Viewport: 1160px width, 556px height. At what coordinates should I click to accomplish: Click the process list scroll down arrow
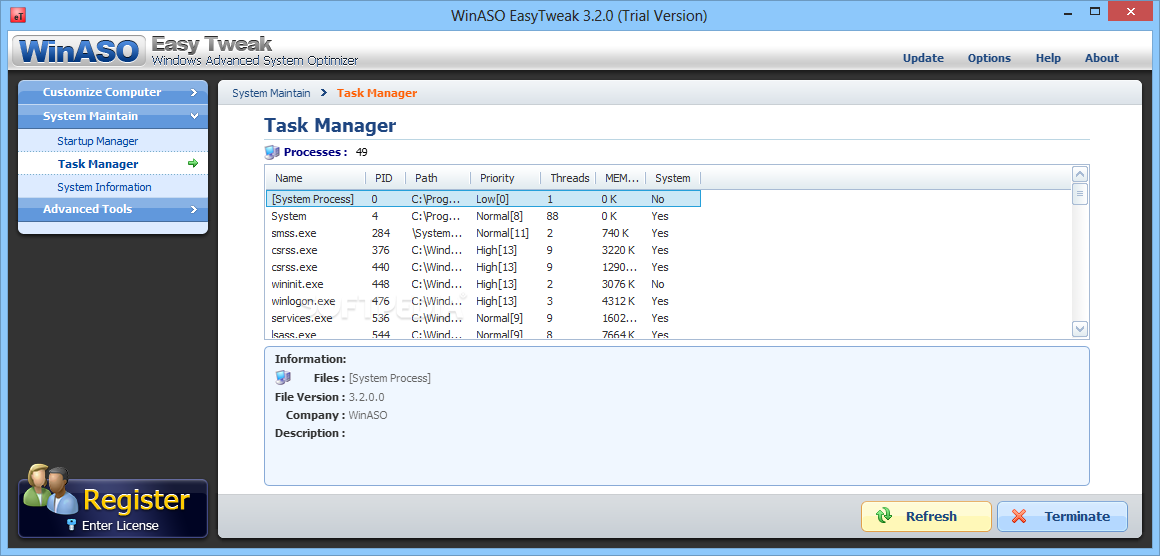click(1080, 329)
